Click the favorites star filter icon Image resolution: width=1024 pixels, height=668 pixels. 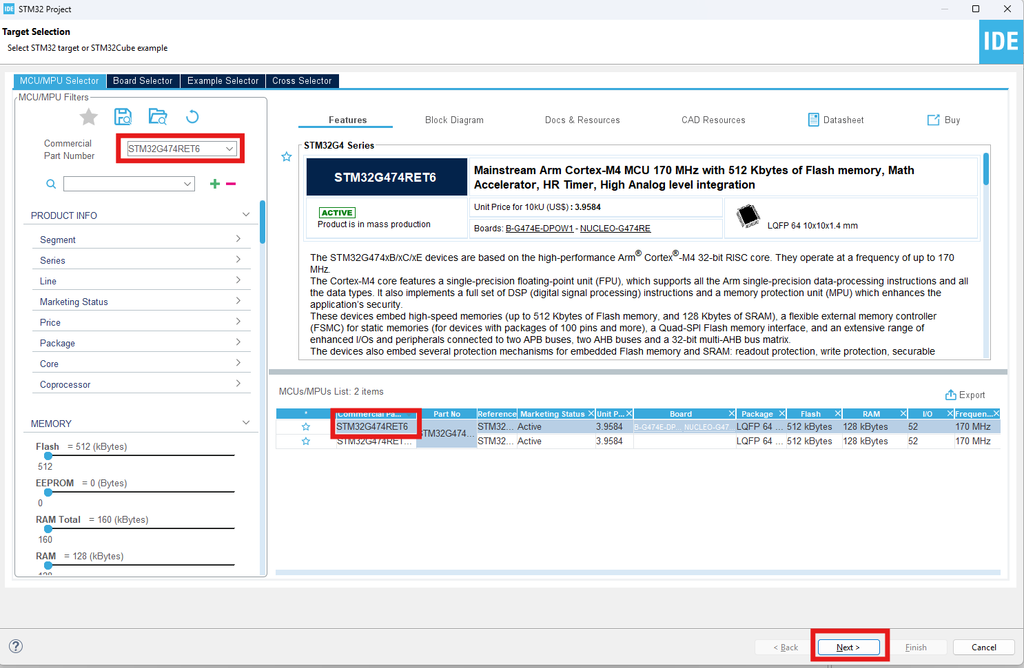[89, 117]
